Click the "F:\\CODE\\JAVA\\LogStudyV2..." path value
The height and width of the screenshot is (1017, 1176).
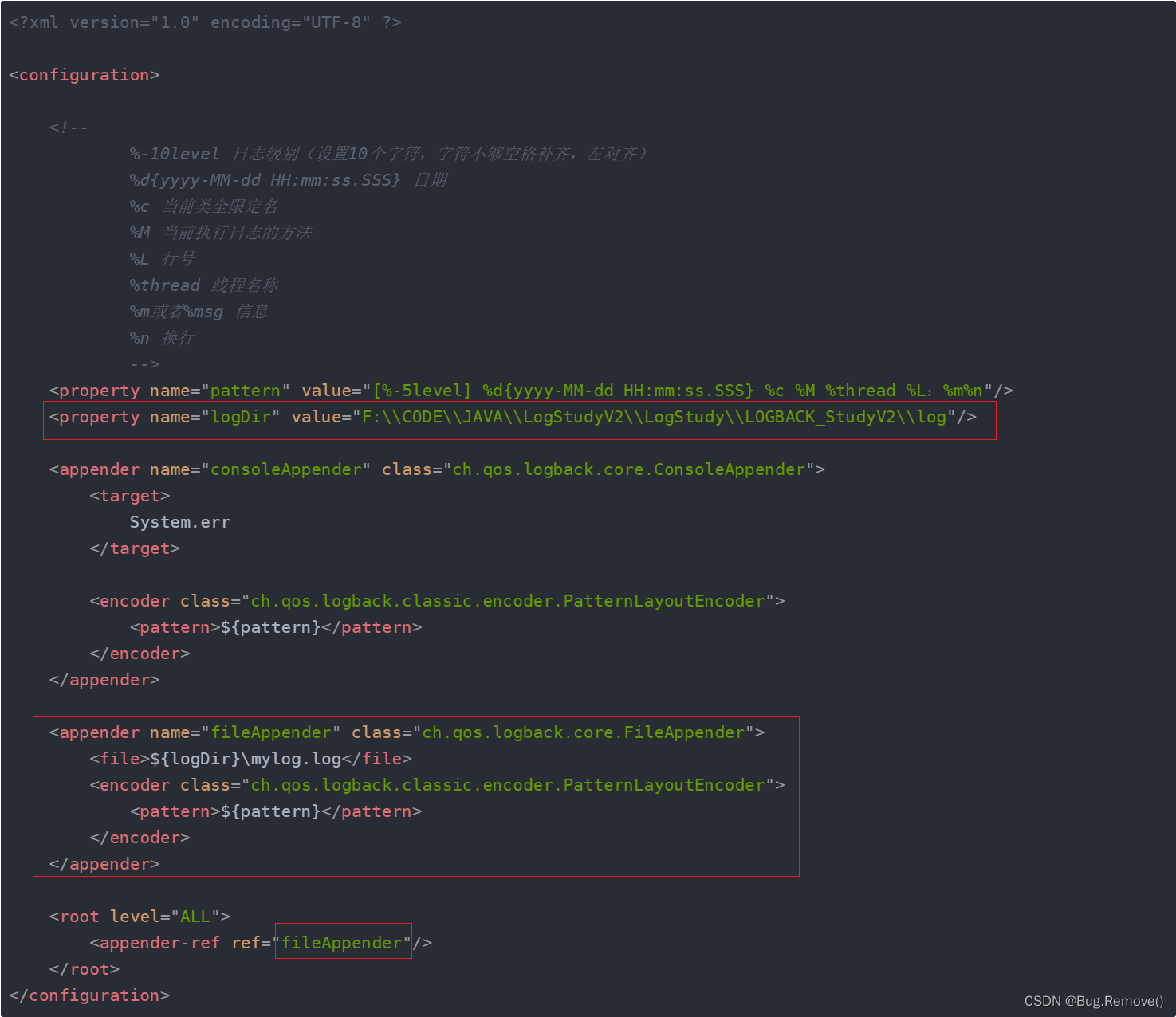point(654,417)
